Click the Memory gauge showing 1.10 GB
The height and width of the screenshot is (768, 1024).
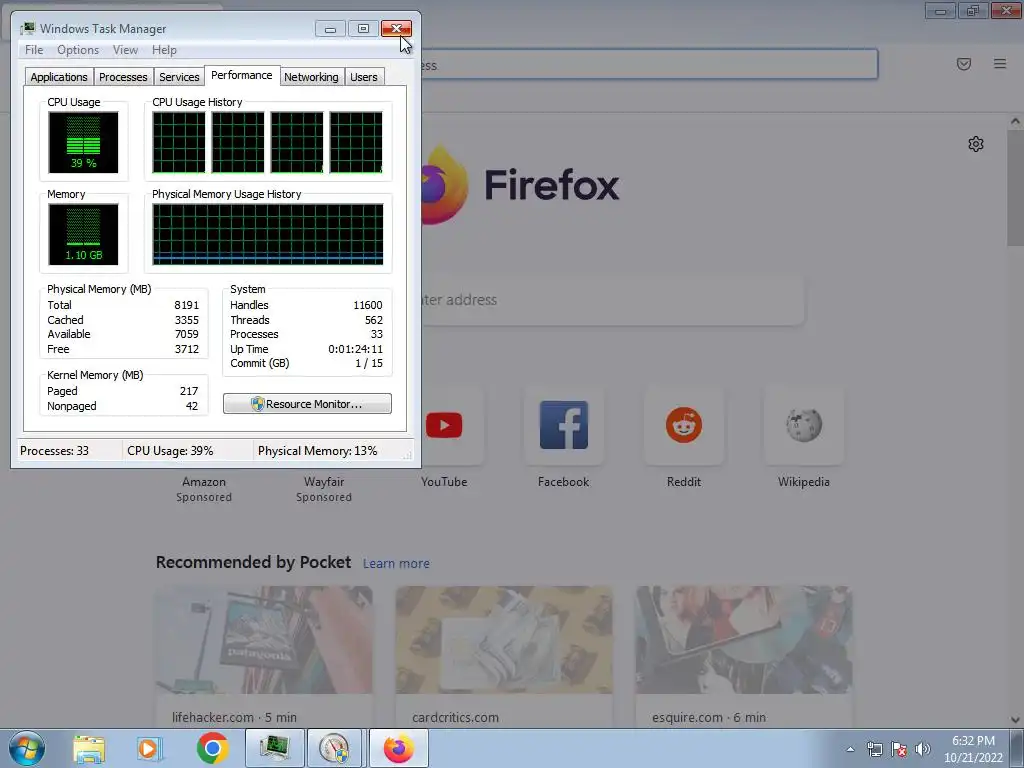click(84, 234)
